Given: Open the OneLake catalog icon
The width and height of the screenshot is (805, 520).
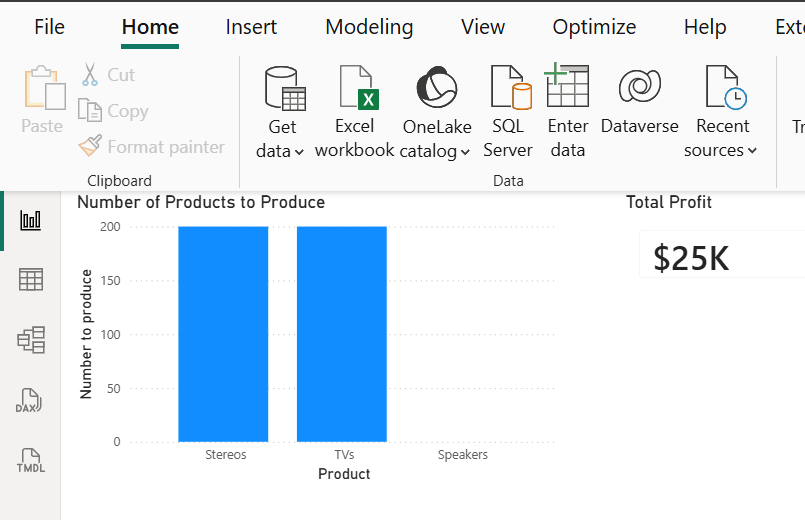Looking at the screenshot, I should (x=436, y=87).
